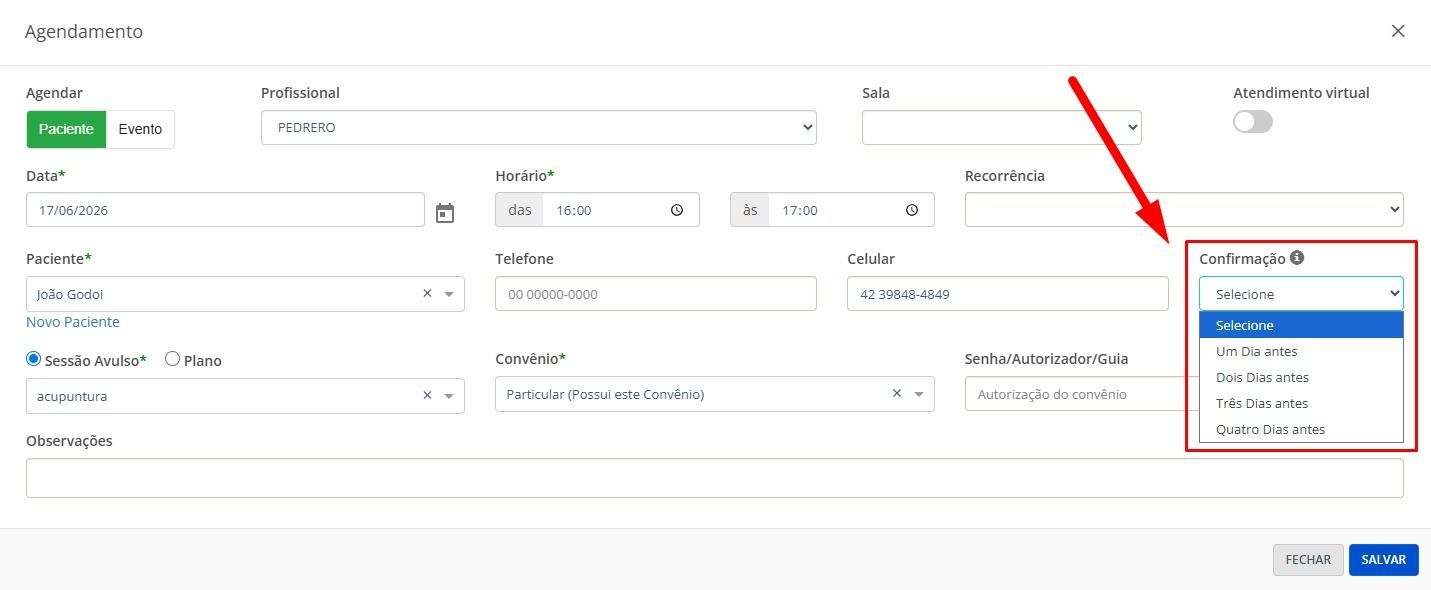Choose Evento scheduling mode
The image size is (1431, 590).
140,129
